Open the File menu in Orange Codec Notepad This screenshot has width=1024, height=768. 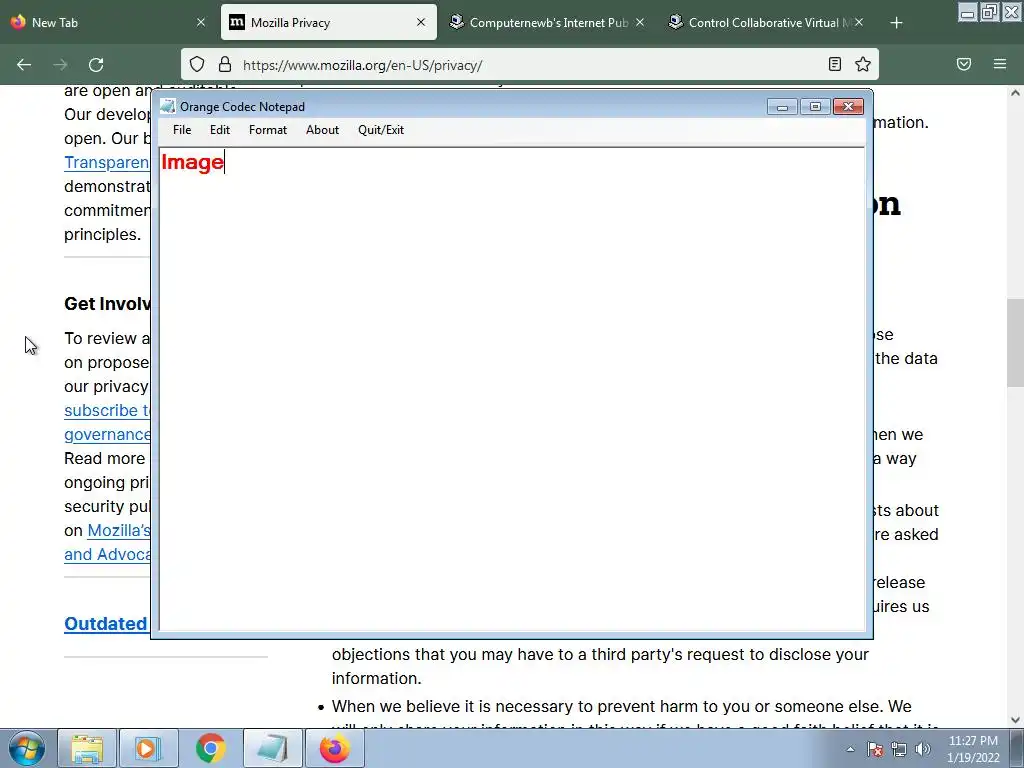click(182, 130)
